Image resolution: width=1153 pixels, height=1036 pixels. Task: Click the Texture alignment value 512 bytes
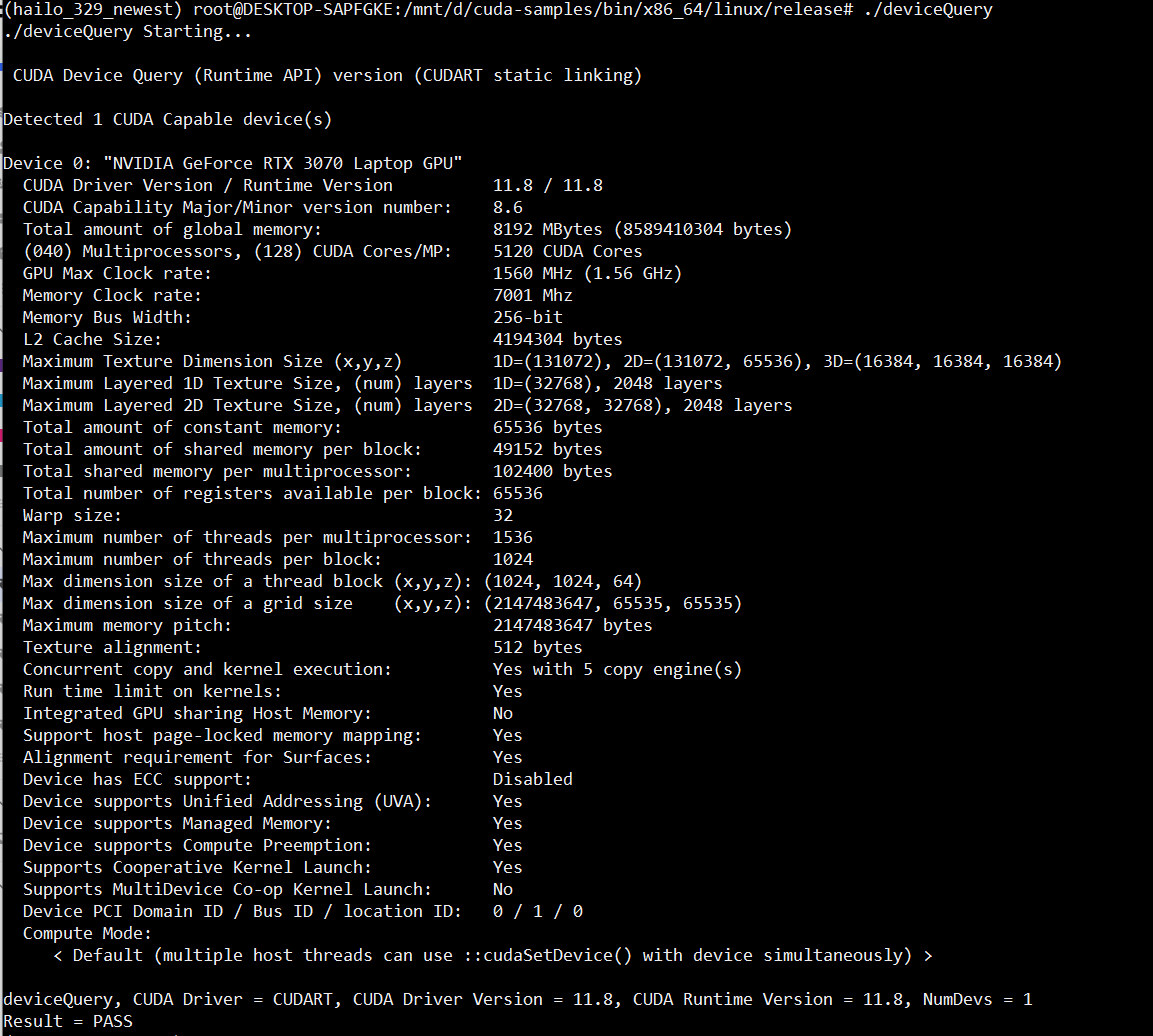[x=537, y=647]
